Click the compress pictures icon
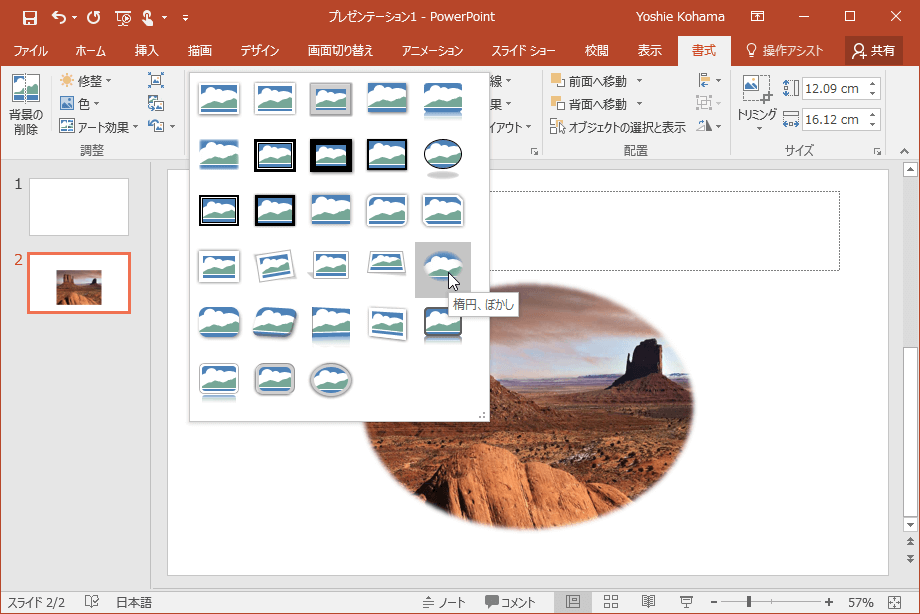 (x=155, y=80)
